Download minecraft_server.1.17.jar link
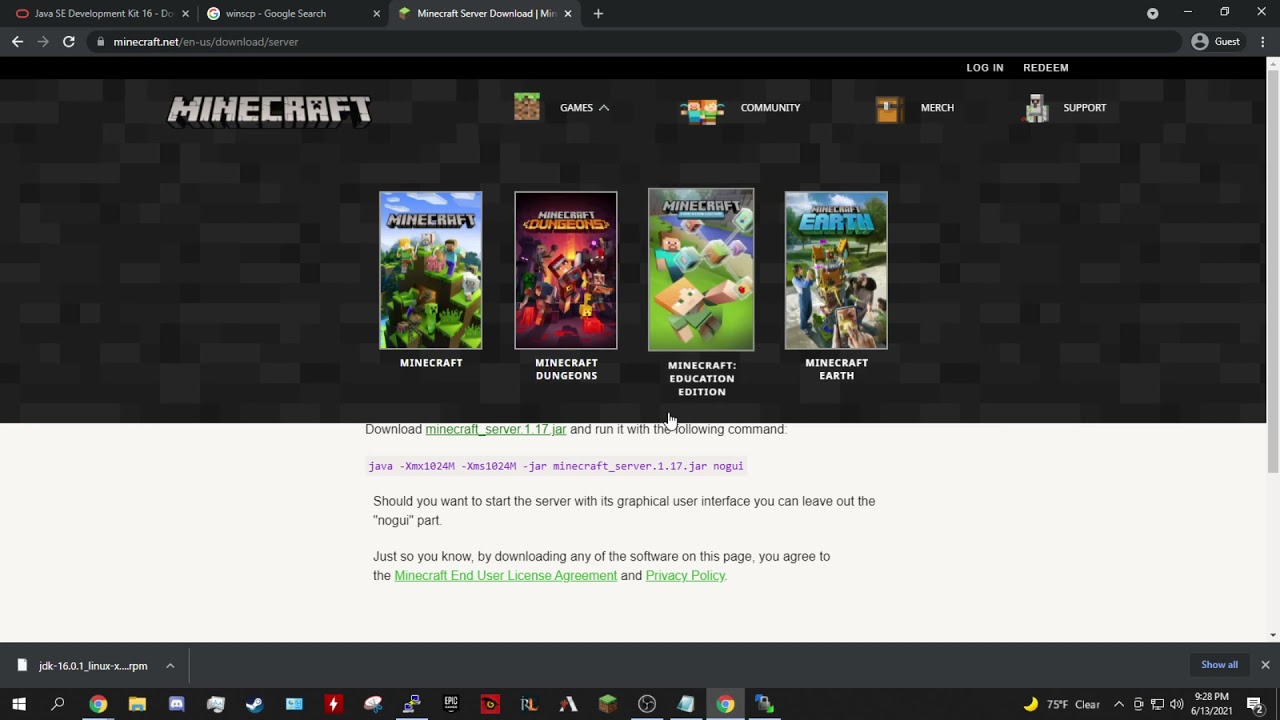Image resolution: width=1280 pixels, height=720 pixels. 496,429
